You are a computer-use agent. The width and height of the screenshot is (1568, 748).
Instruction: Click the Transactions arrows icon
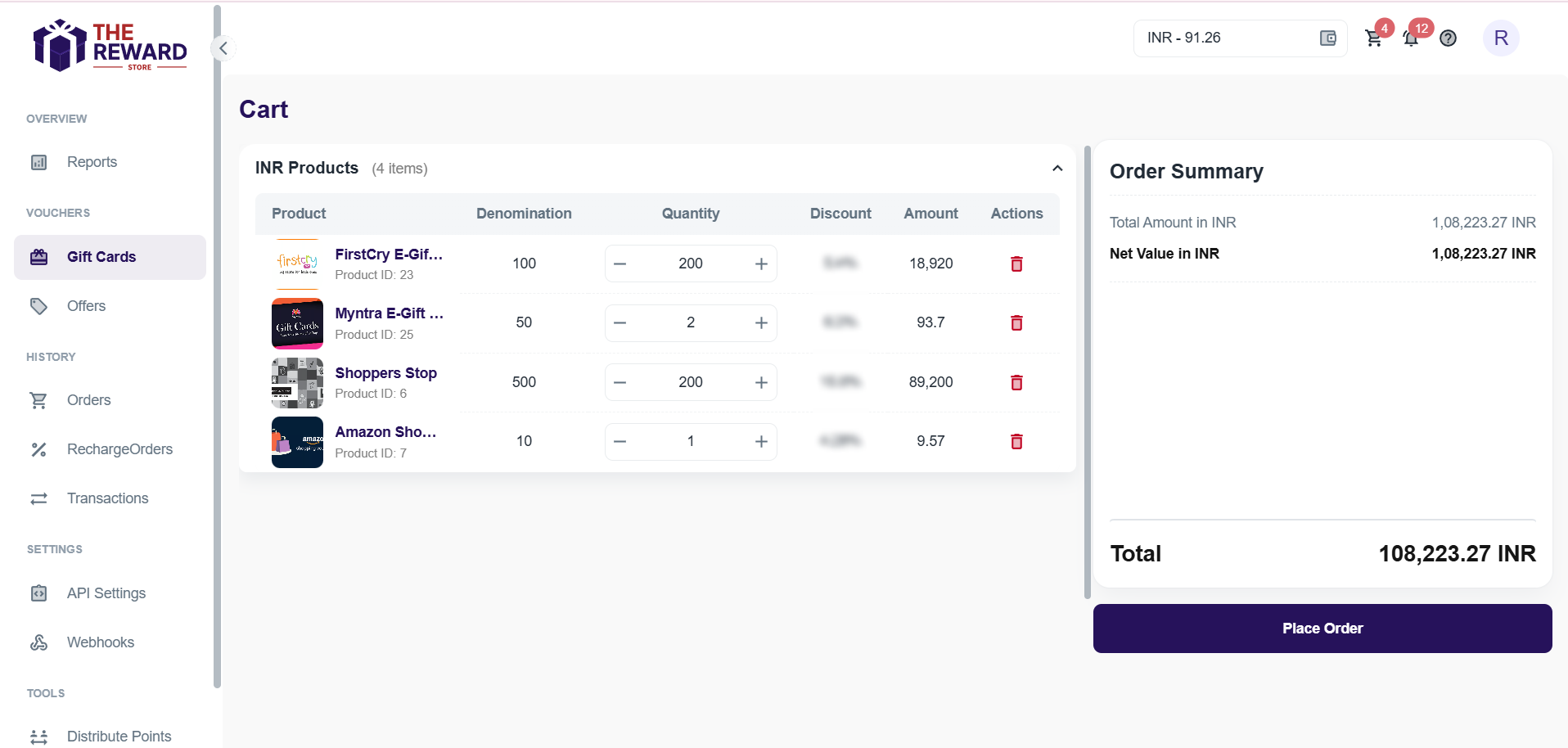(x=38, y=498)
